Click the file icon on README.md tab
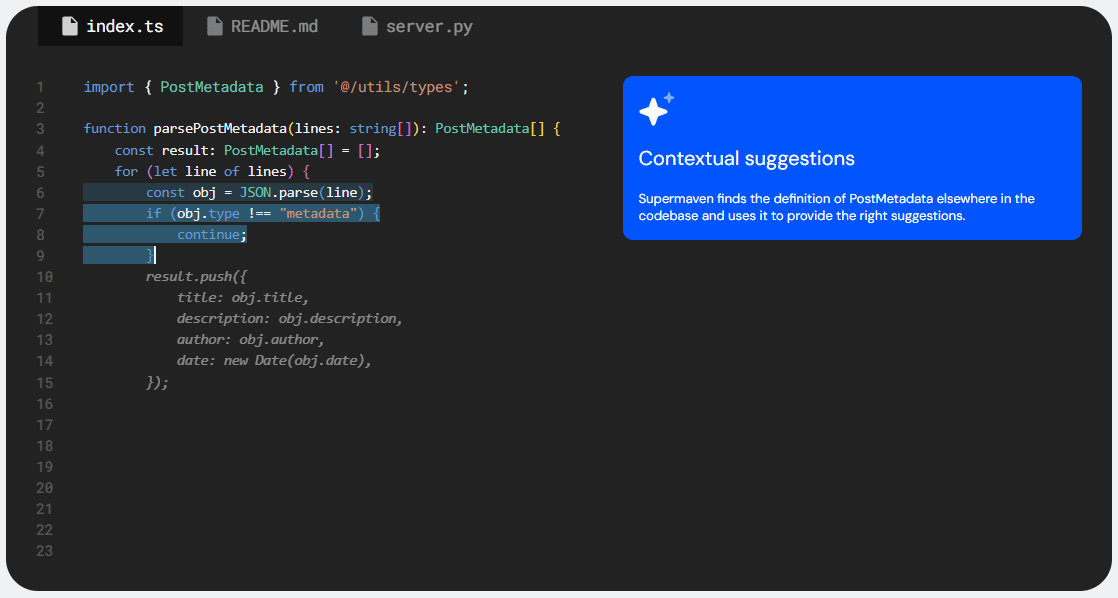This screenshot has width=1118, height=598. 215,26
